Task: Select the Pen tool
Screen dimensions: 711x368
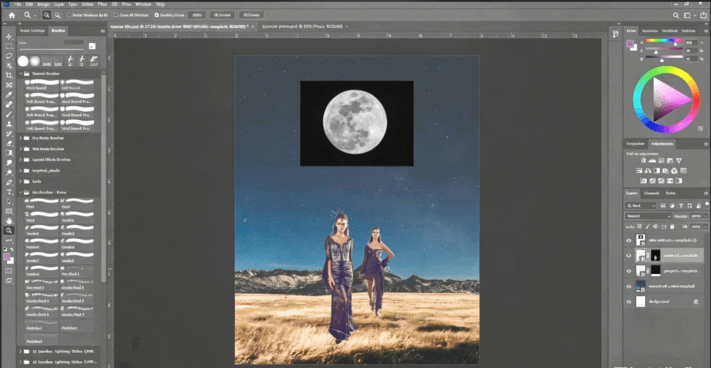Action: 9,182
